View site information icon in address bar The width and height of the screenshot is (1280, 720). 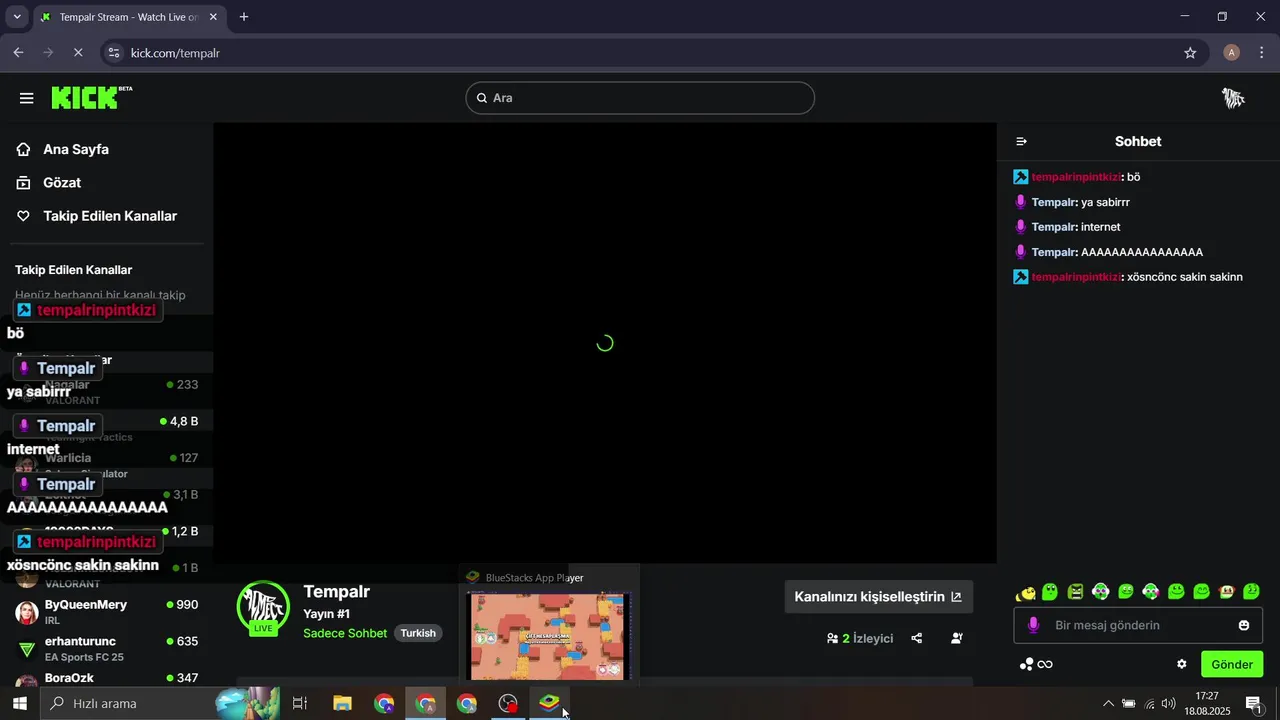(114, 53)
